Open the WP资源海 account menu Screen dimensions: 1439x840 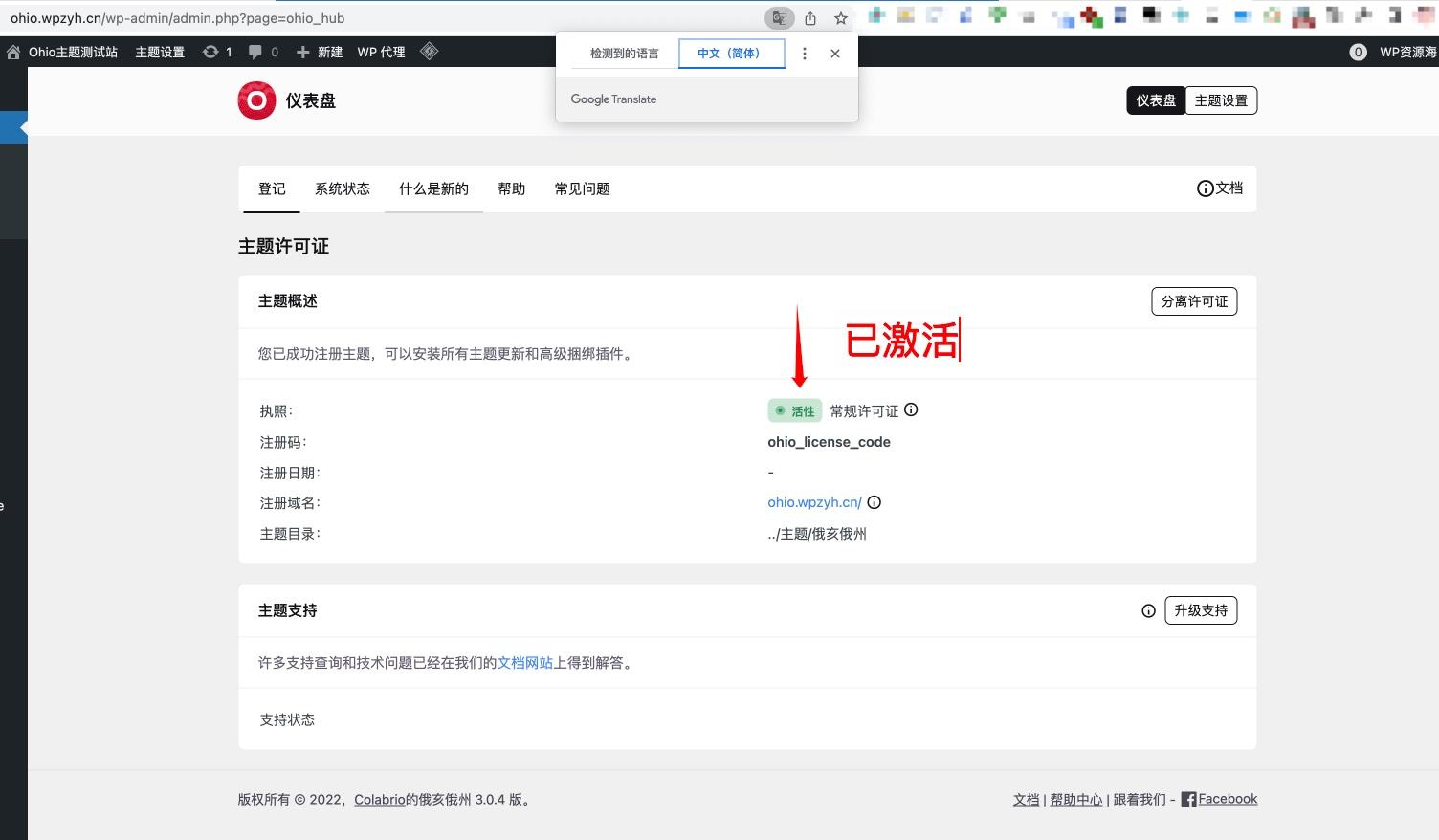pyautogui.click(x=1407, y=53)
